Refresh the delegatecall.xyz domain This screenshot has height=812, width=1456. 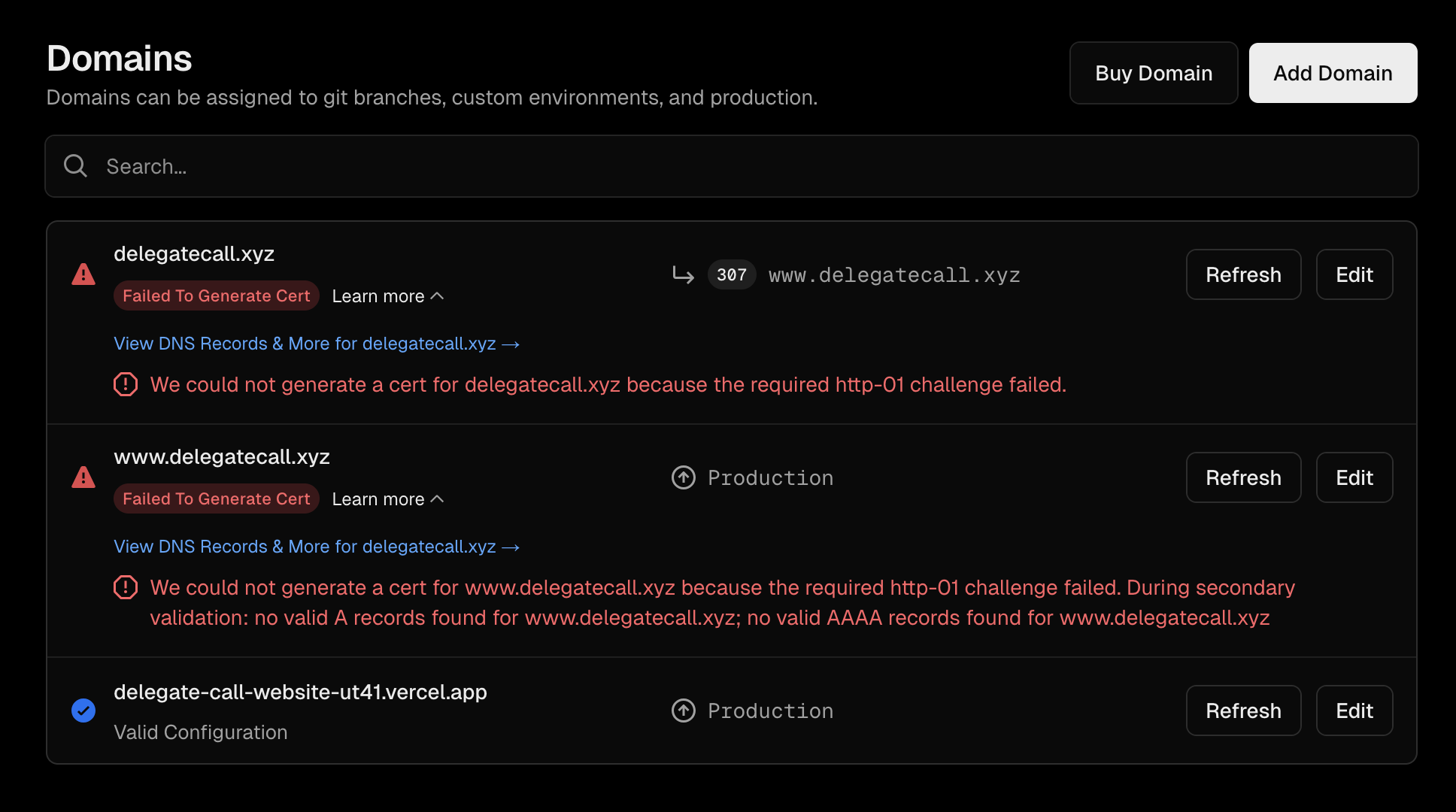[1242, 274]
